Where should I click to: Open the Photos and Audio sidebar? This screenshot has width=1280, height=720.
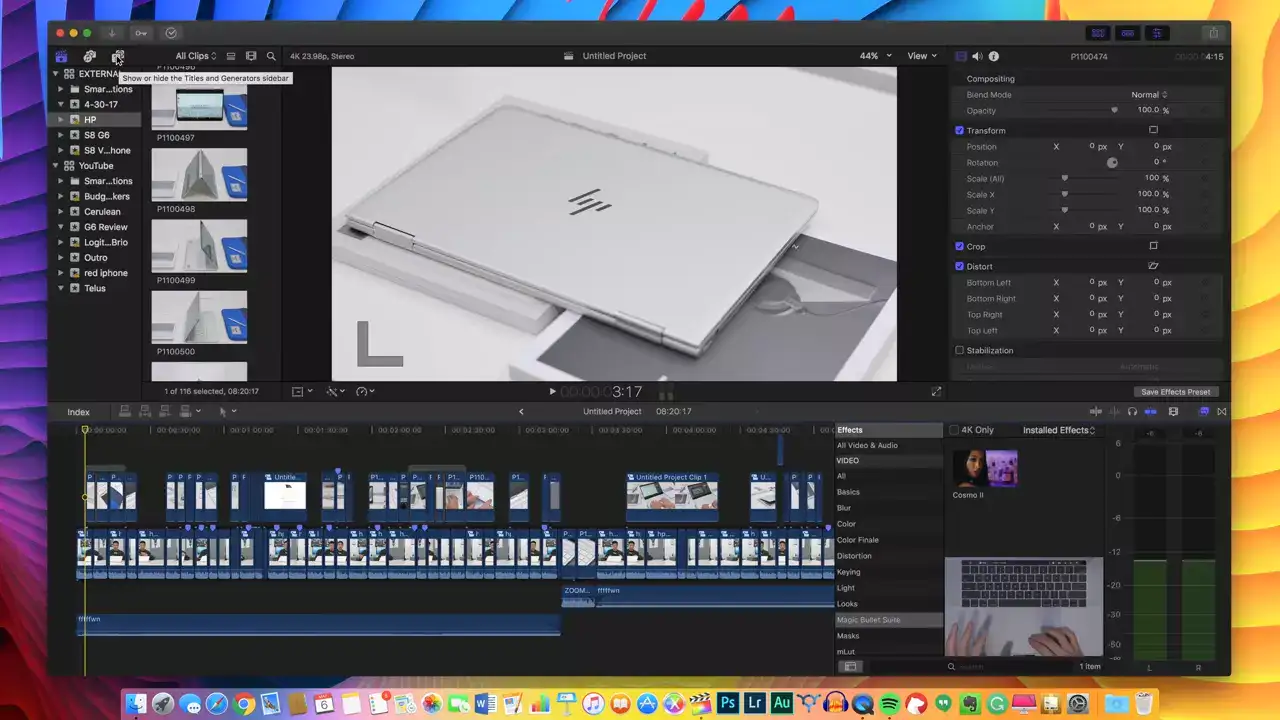(x=89, y=56)
